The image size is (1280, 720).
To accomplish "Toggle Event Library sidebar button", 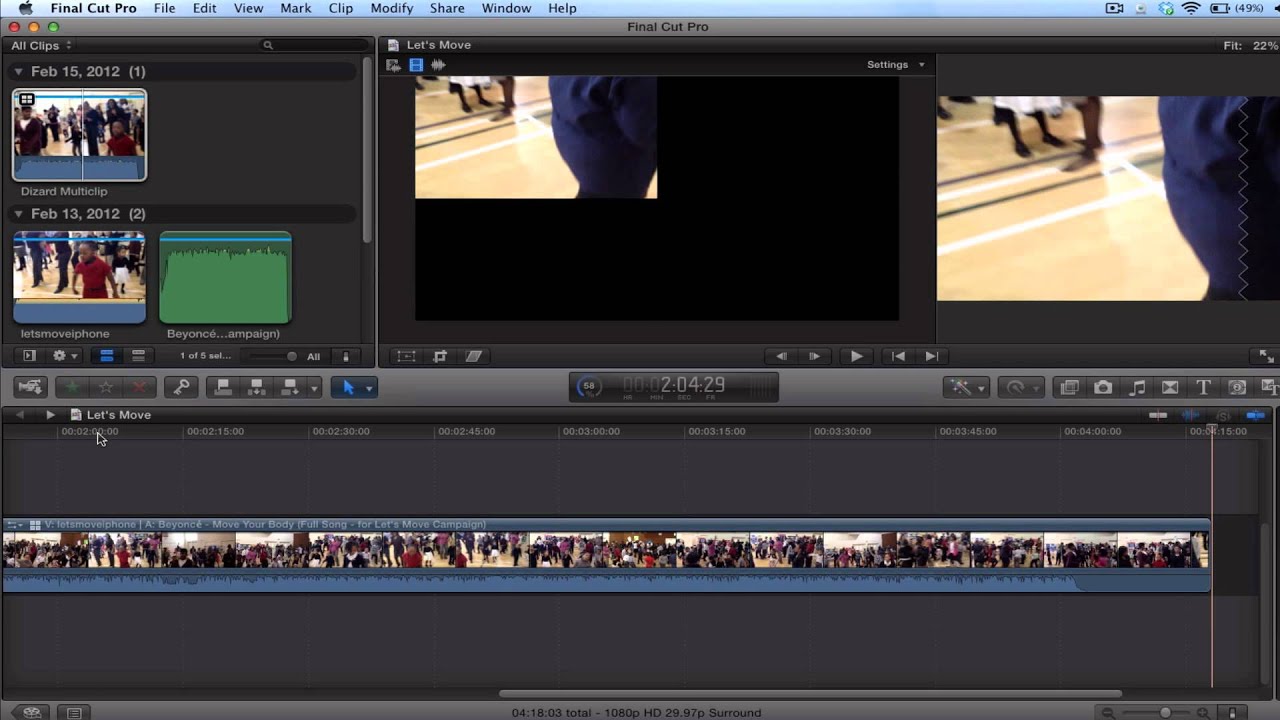I will pos(29,356).
